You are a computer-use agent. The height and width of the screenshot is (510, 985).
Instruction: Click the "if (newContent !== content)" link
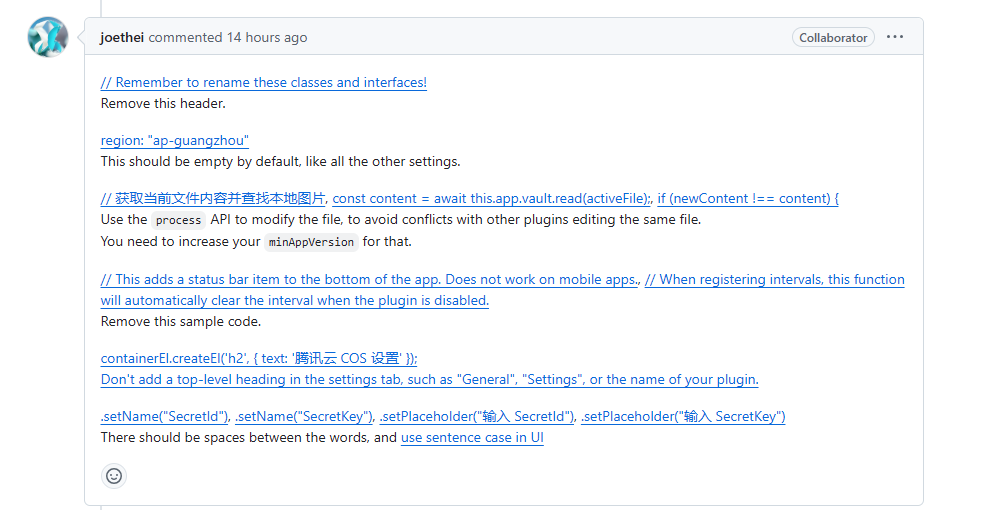747,198
